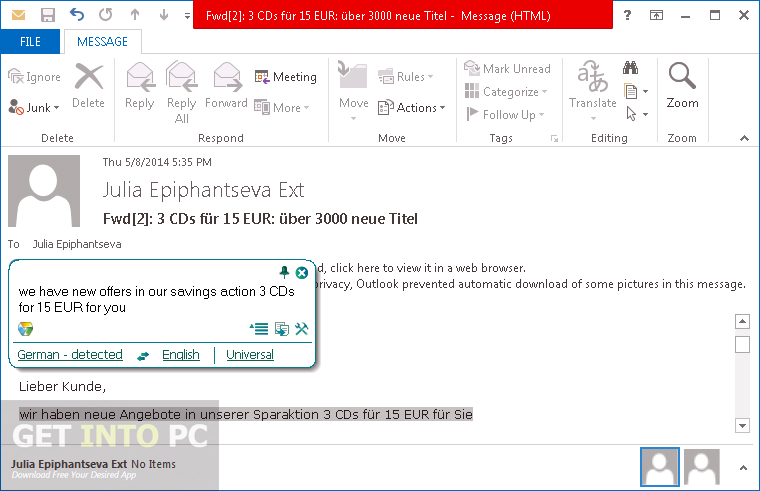Open the Junk dropdown menu

[34, 107]
